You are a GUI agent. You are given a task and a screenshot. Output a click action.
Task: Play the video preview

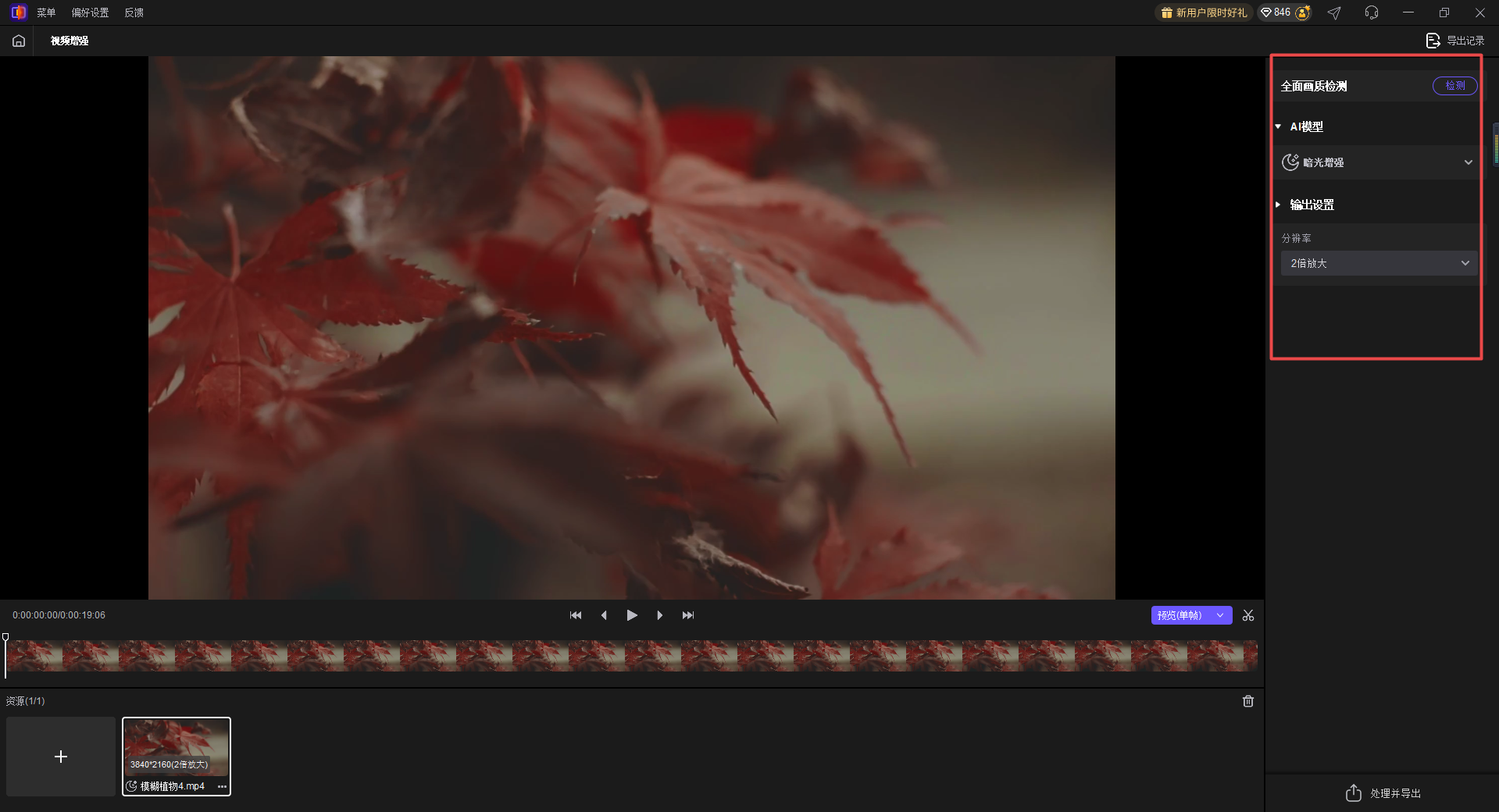tap(632, 615)
